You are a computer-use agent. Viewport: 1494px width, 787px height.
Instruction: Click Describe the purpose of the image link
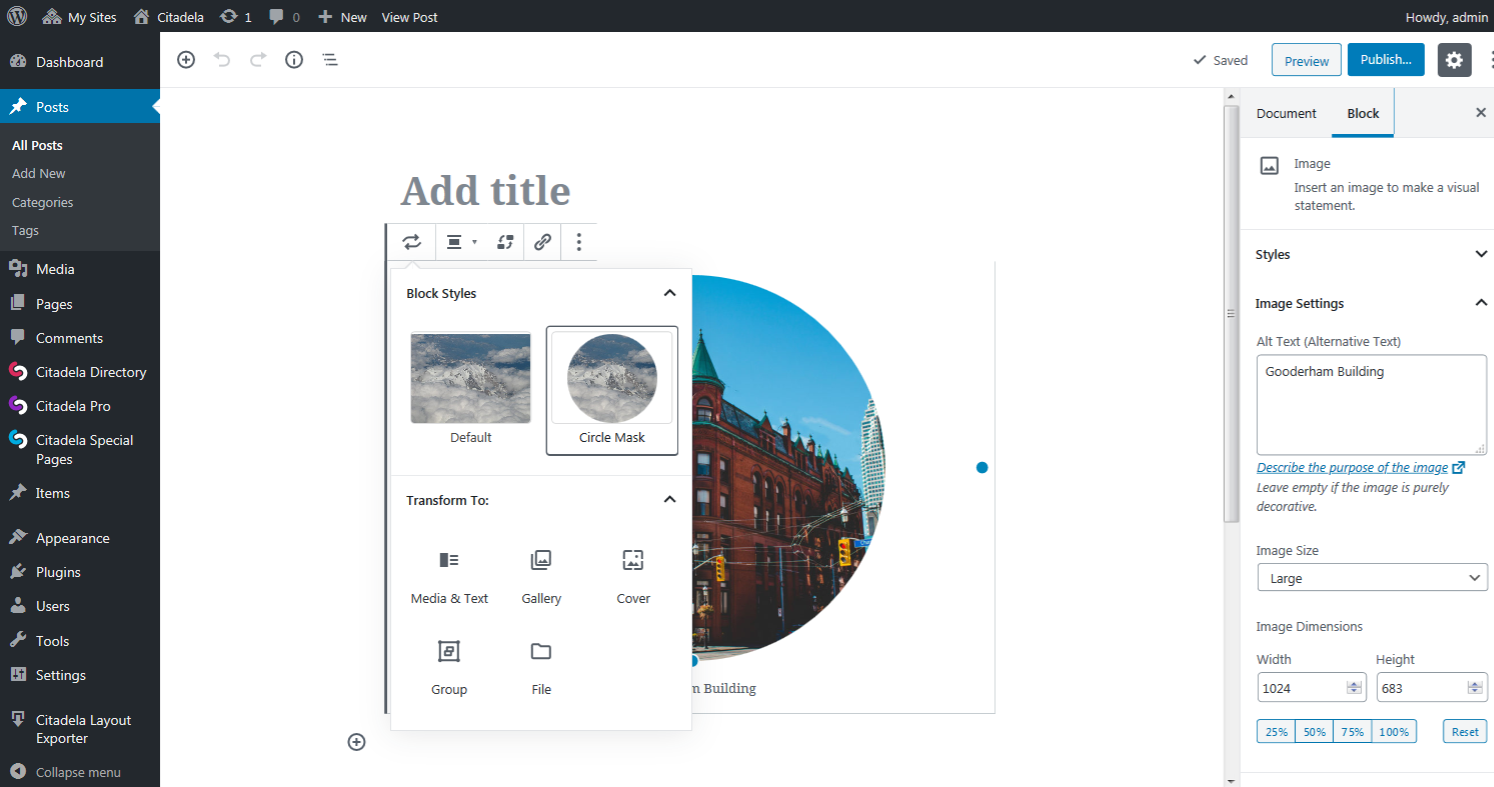[1352, 468]
